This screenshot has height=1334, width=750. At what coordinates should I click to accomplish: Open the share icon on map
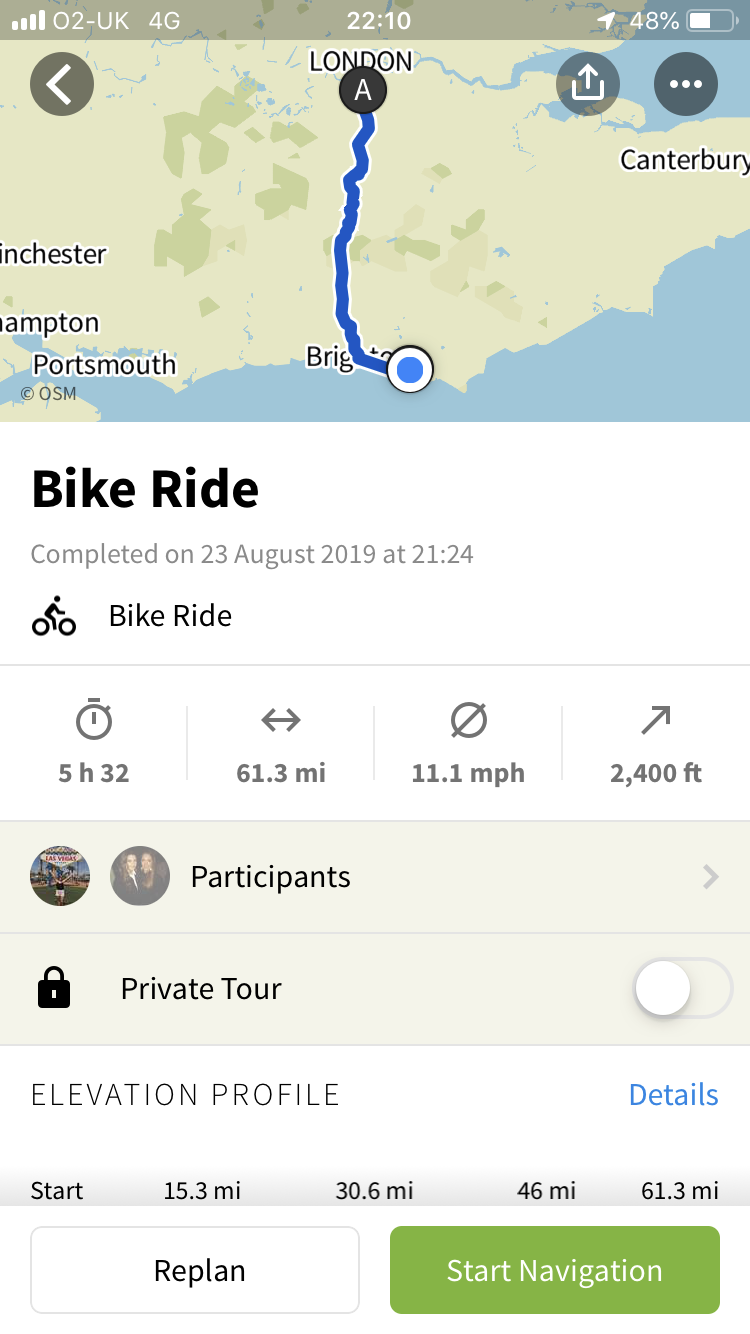[588, 84]
